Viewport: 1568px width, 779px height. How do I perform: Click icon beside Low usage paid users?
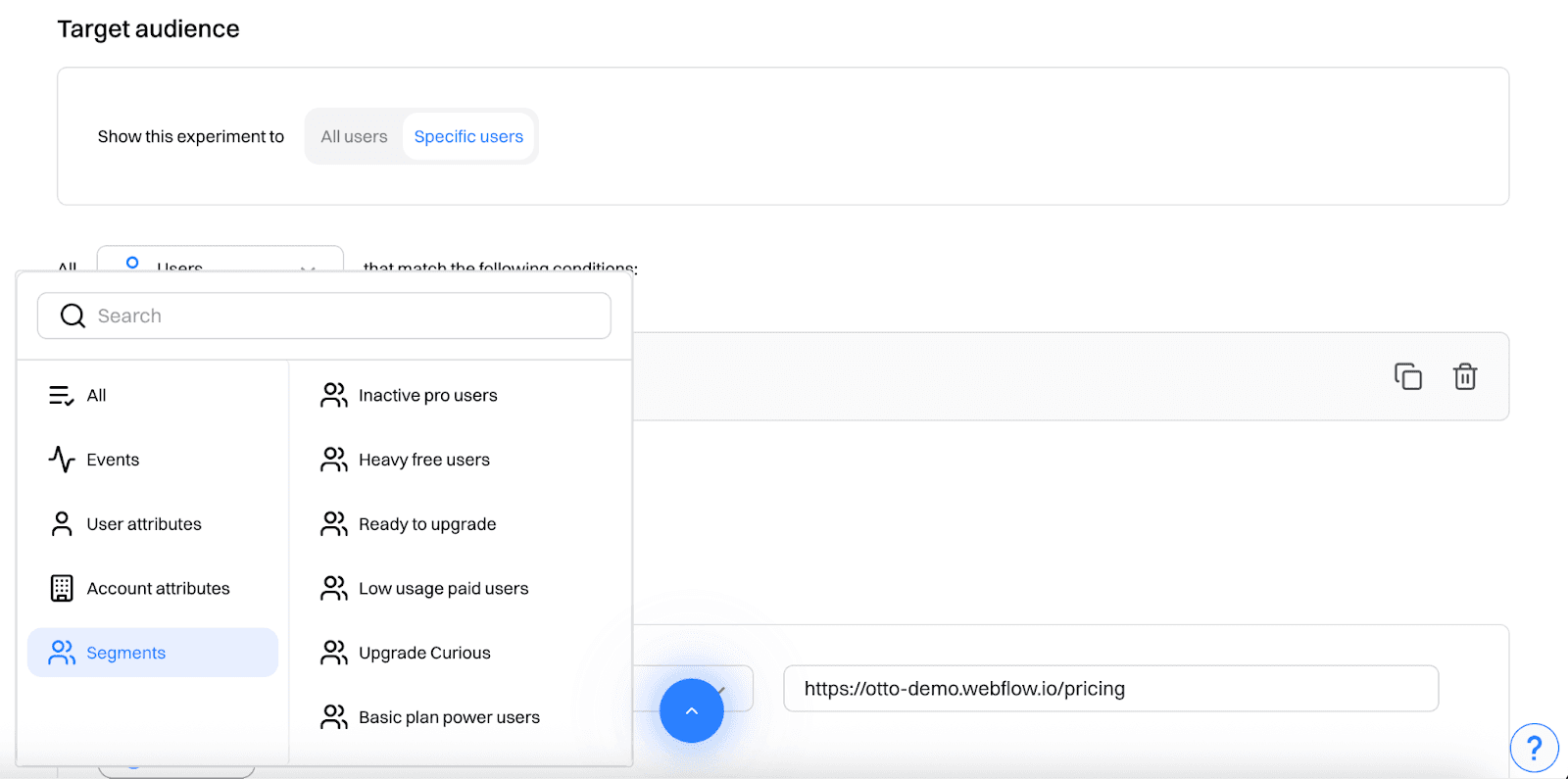(334, 588)
